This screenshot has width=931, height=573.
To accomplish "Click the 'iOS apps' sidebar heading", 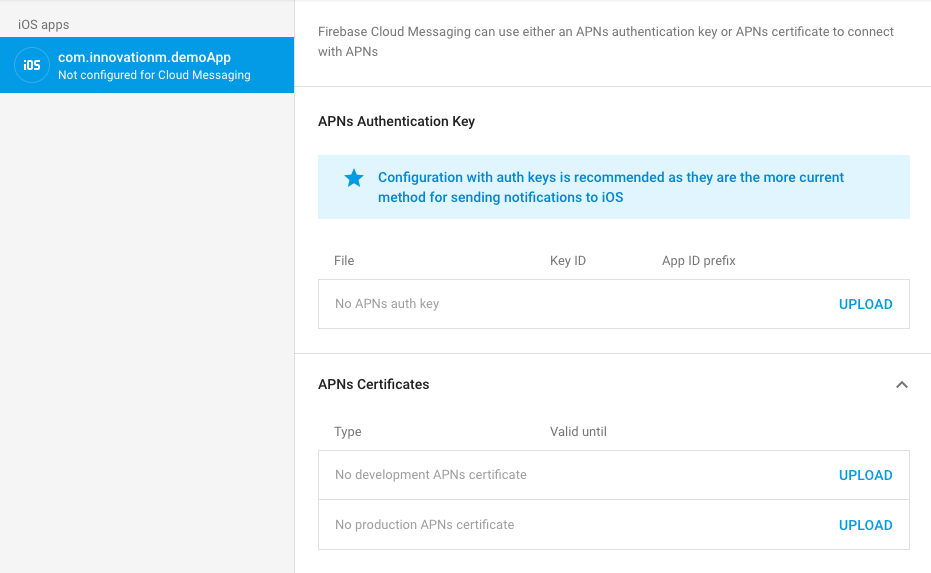I will [44, 24].
